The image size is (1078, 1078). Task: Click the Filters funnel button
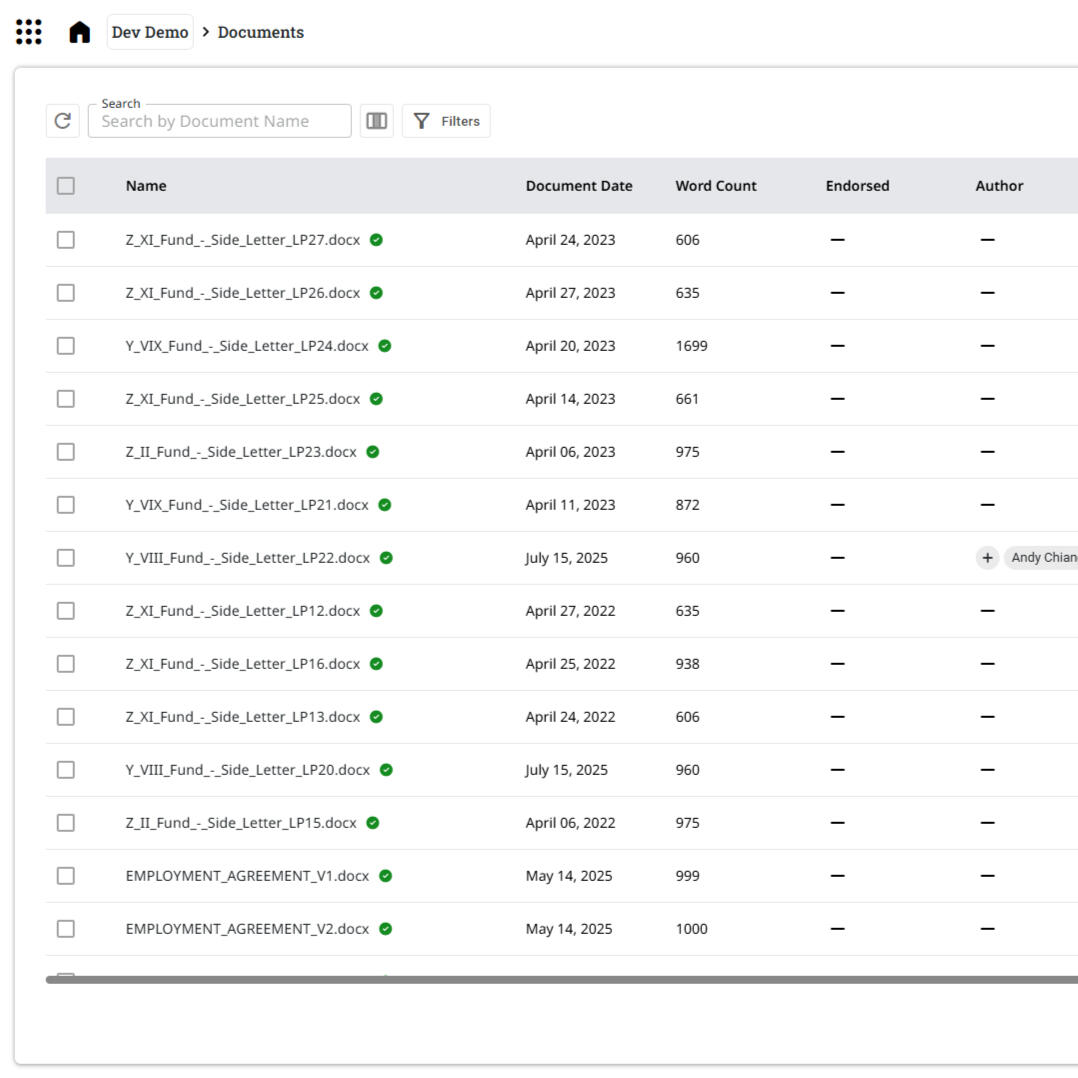pos(446,121)
